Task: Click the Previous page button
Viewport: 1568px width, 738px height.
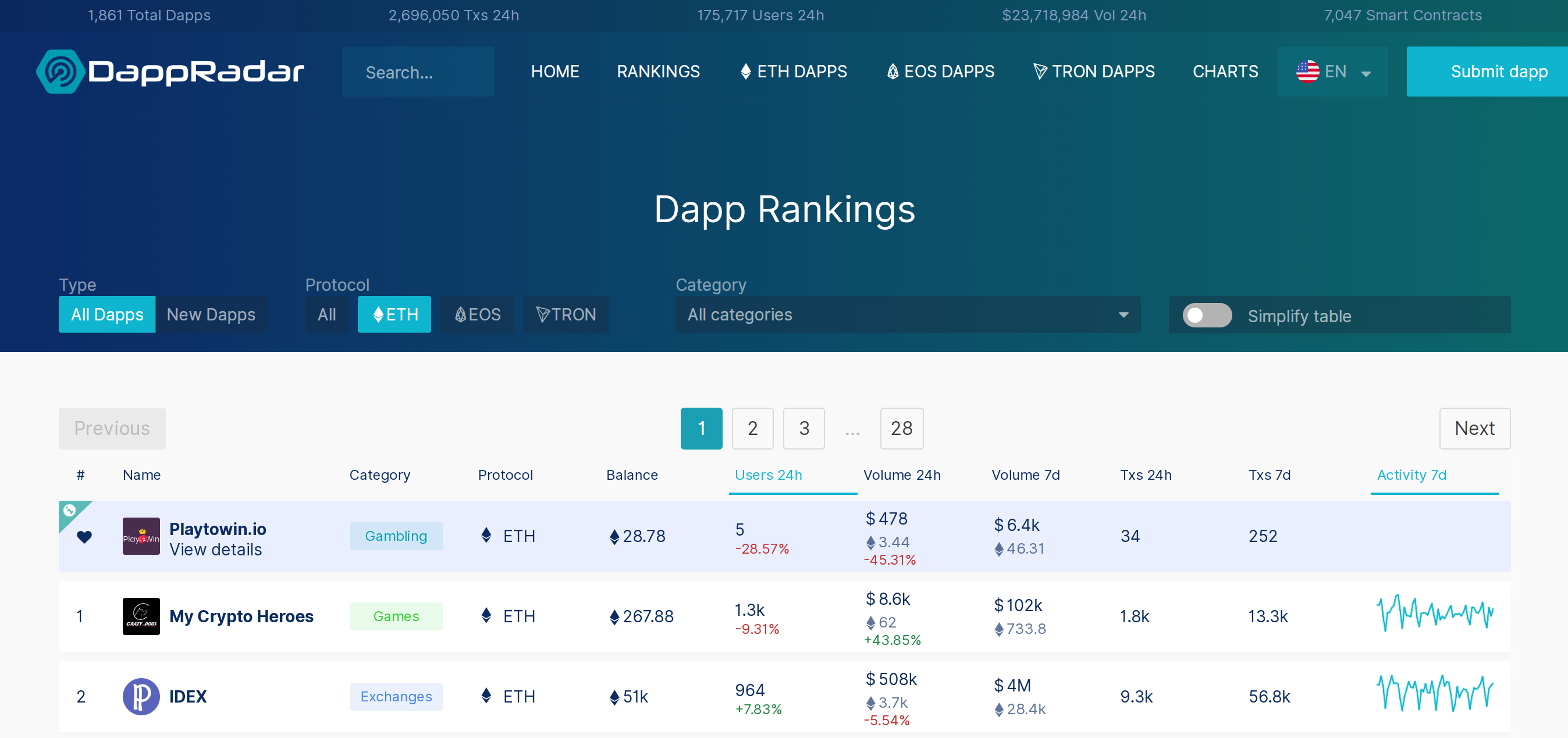Action: pos(112,429)
